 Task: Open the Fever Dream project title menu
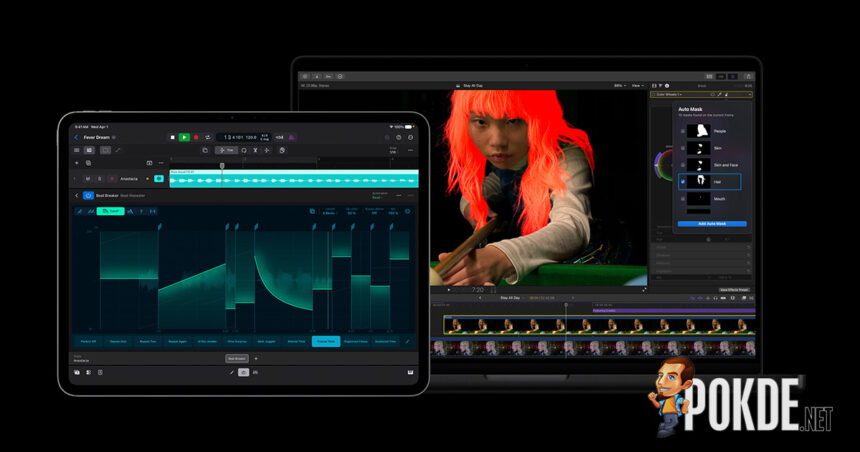point(97,137)
